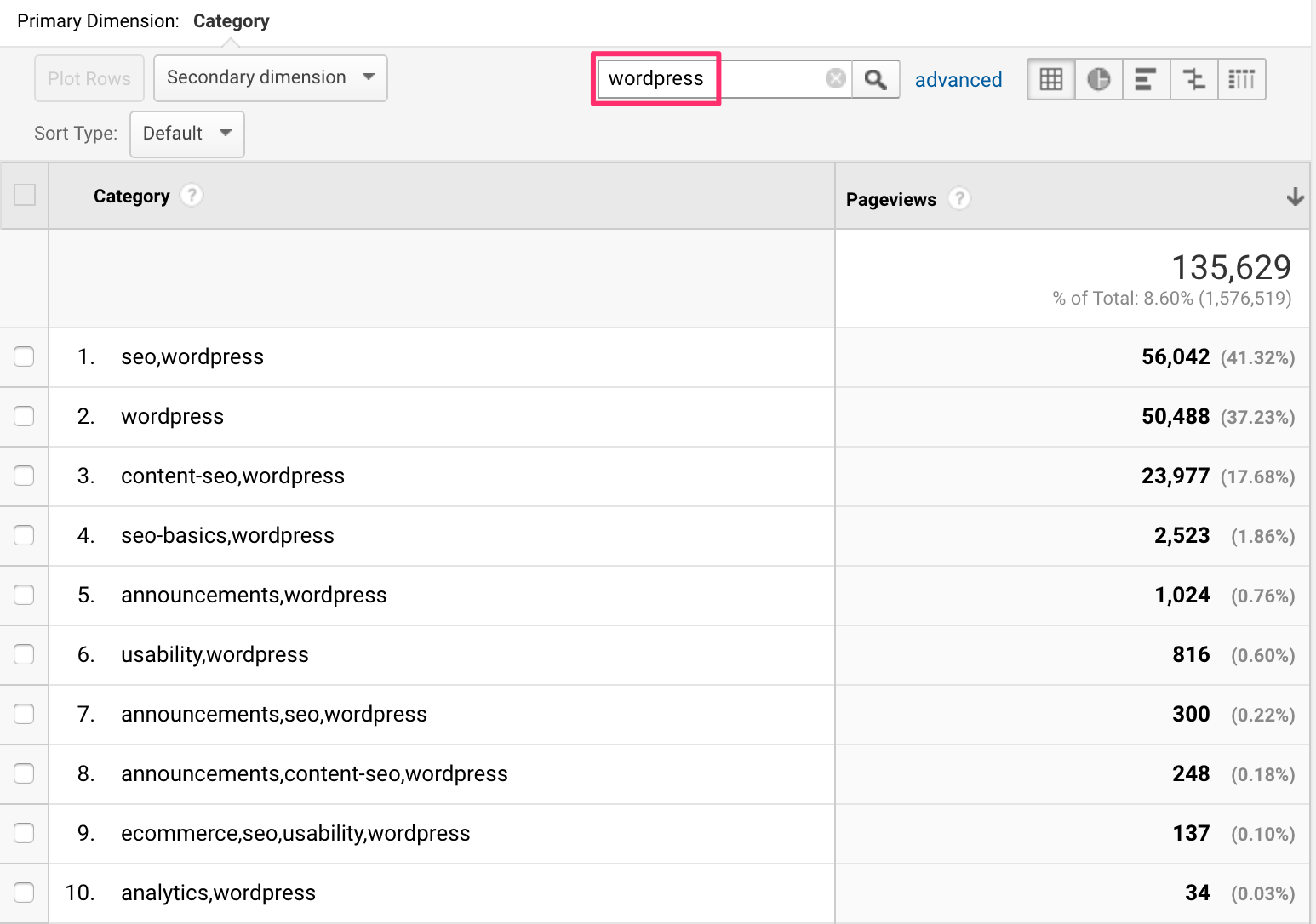Click the Plot Rows button
The height and width of the screenshot is (924, 1316).
click(x=89, y=77)
